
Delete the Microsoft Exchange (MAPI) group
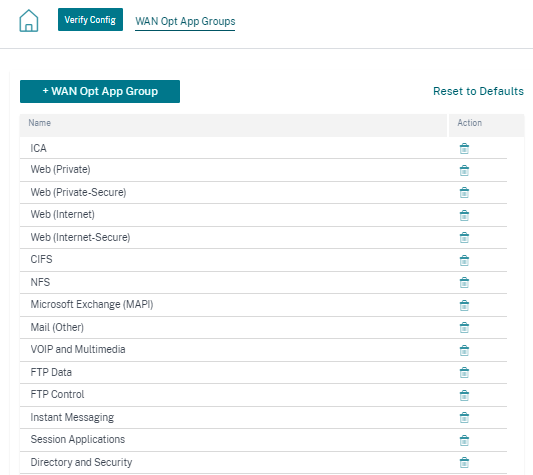(464, 305)
